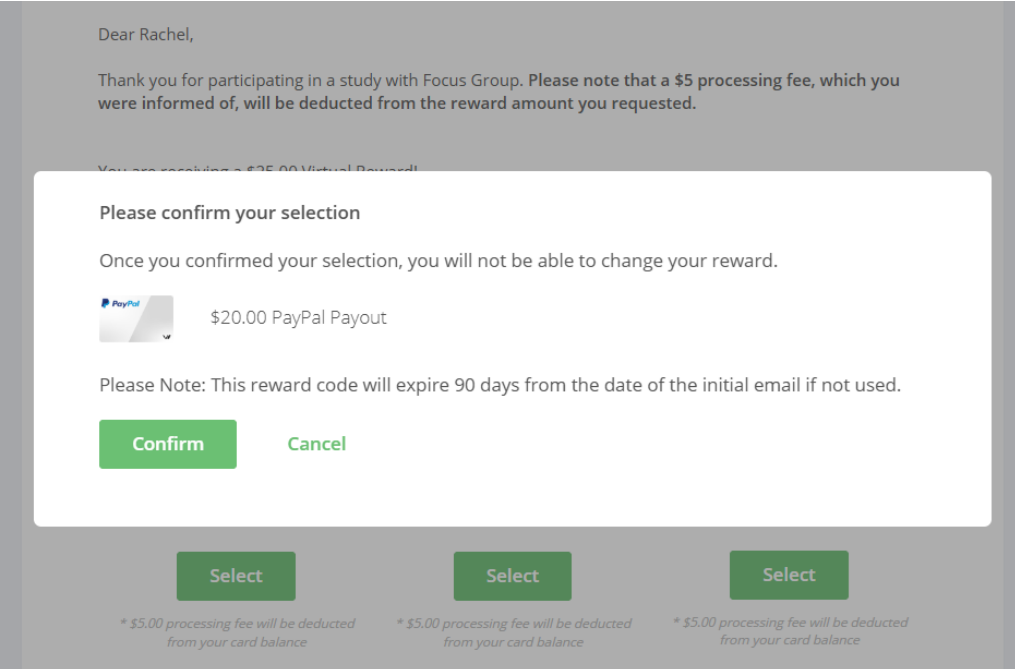Click processing fee footnote under middle Select

click(x=513, y=633)
